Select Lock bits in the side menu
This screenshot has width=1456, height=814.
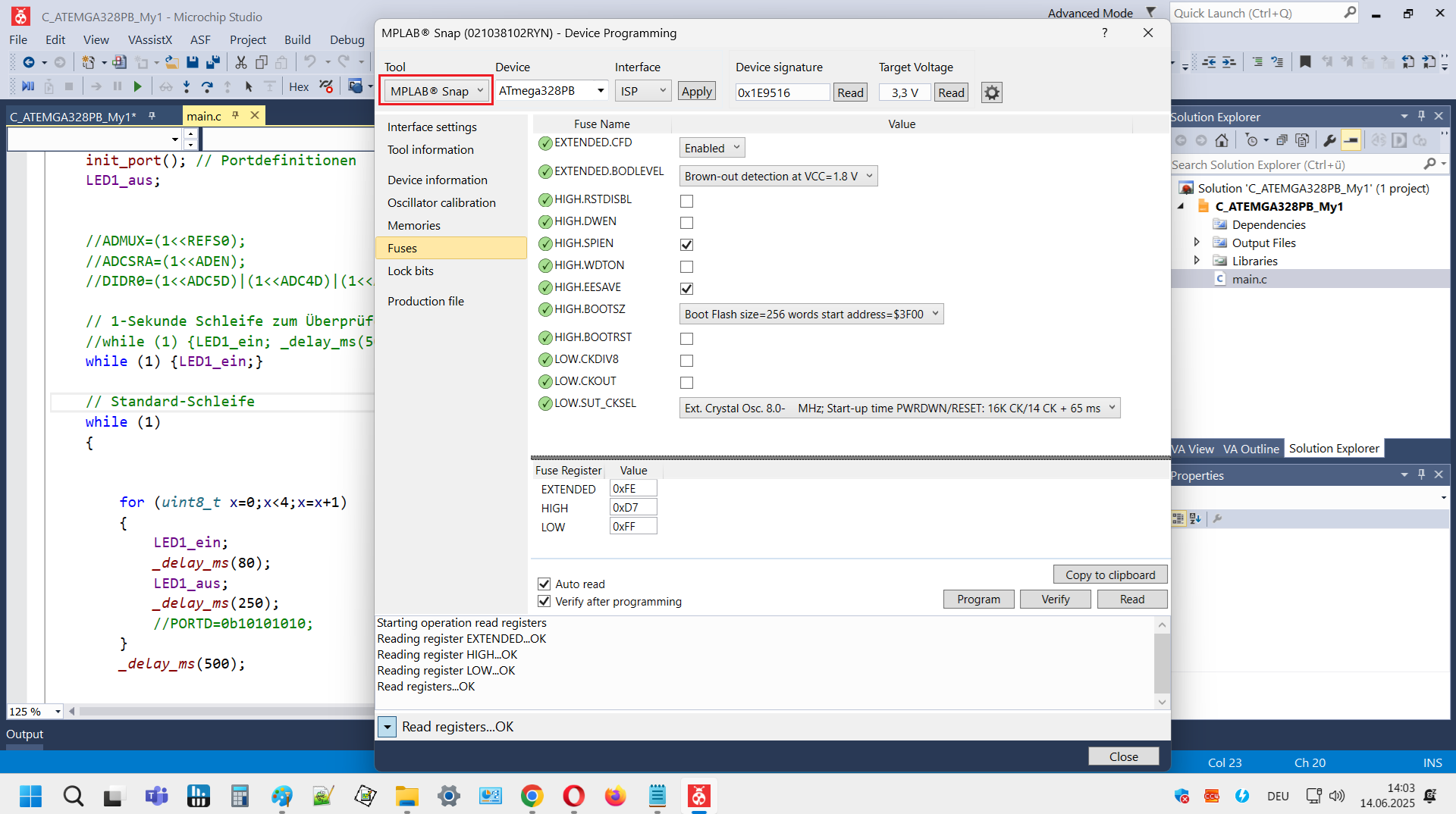410,271
